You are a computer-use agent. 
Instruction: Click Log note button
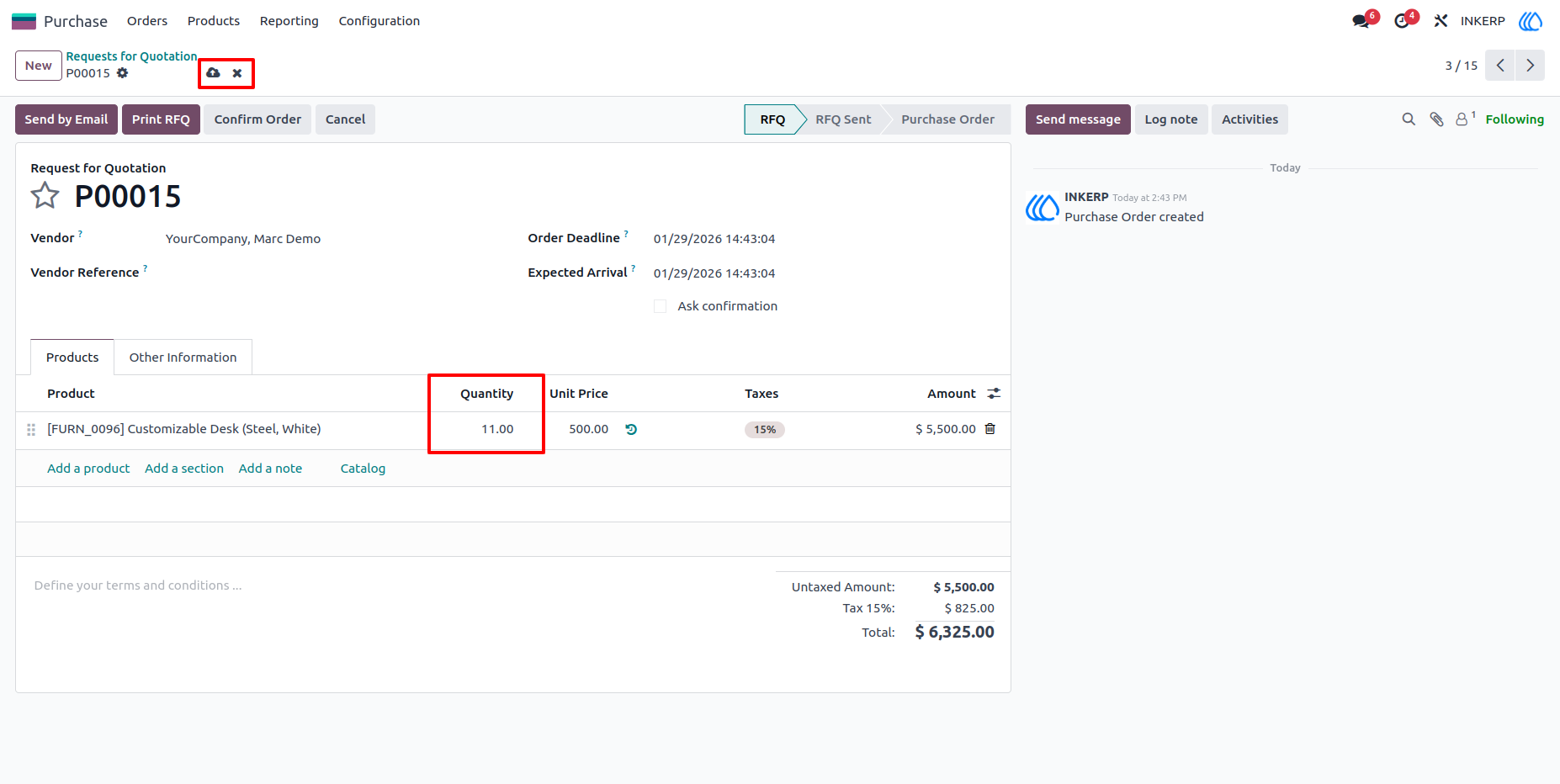point(1171,119)
